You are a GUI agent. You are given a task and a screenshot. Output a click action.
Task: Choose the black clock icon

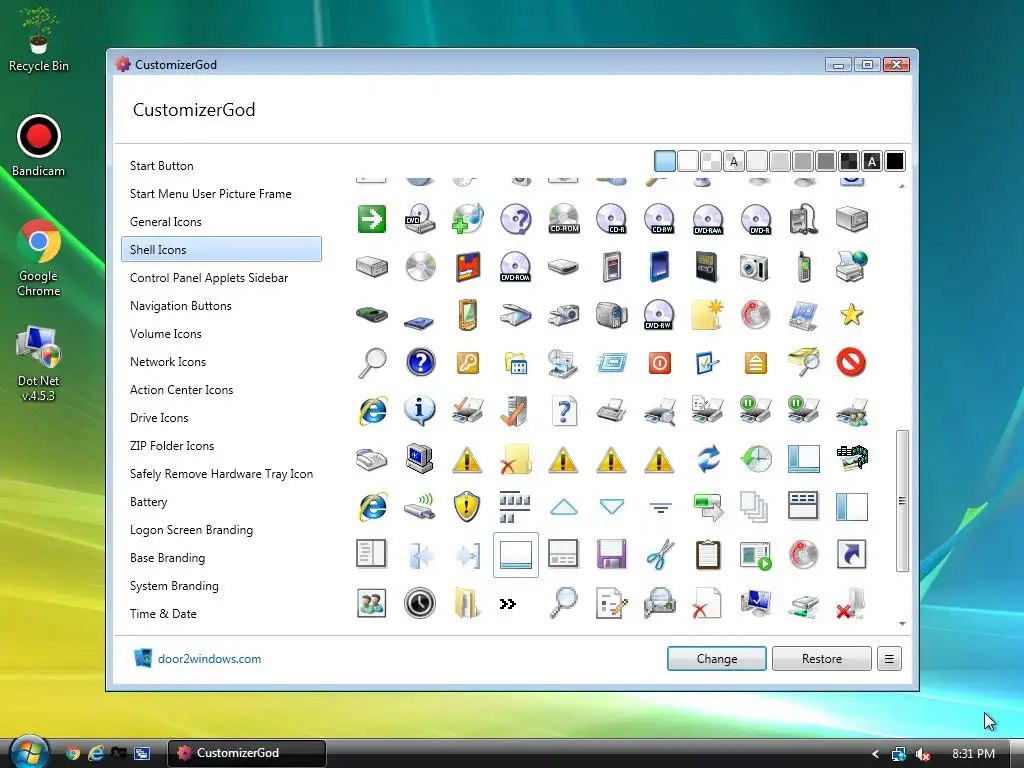pyautogui.click(x=419, y=603)
